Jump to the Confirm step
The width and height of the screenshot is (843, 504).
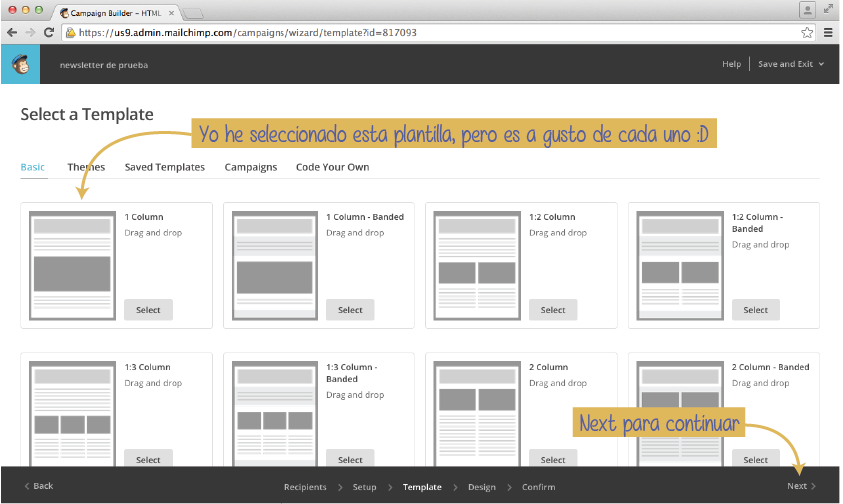pos(538,487)
